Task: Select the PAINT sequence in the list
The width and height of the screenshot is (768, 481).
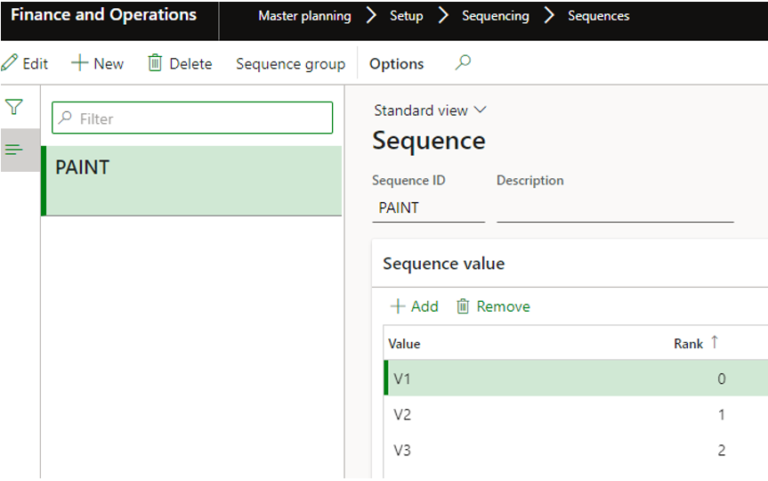Action: tap(190, 180)
